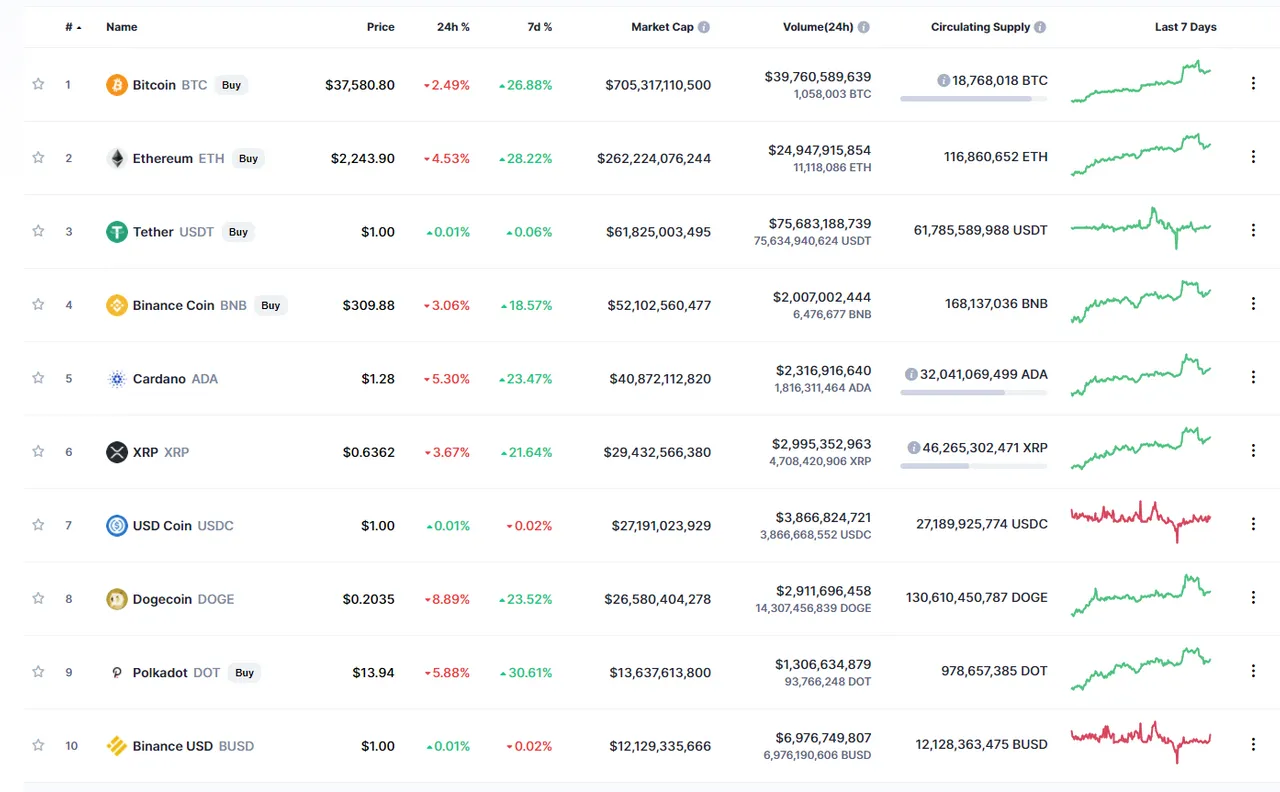Toggle the USD Coin watchlist star
Image resolution: width=1280 pixels, height=792 pixels.
click(x=38, y=524)
